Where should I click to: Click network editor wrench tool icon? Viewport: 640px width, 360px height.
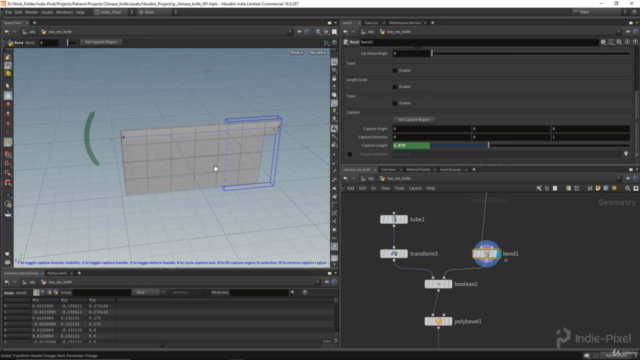pos(539,188)
